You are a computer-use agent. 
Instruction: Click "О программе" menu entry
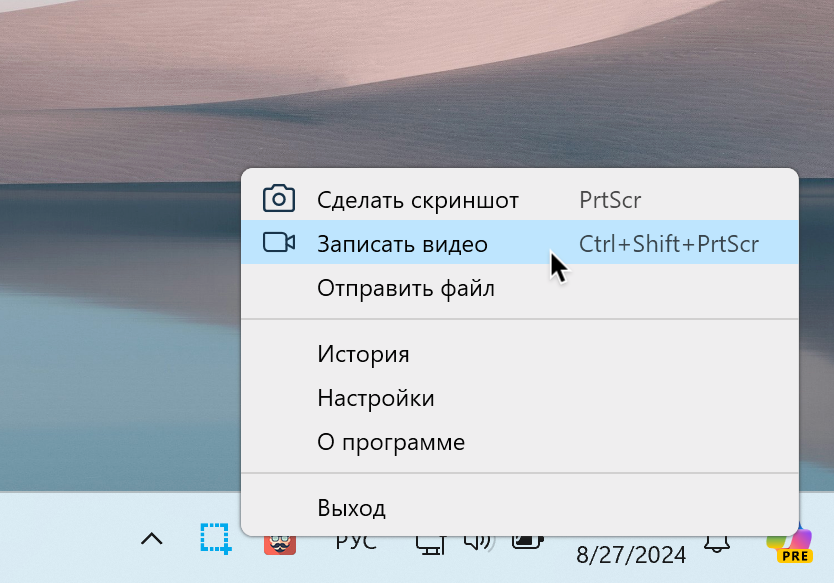390,441
